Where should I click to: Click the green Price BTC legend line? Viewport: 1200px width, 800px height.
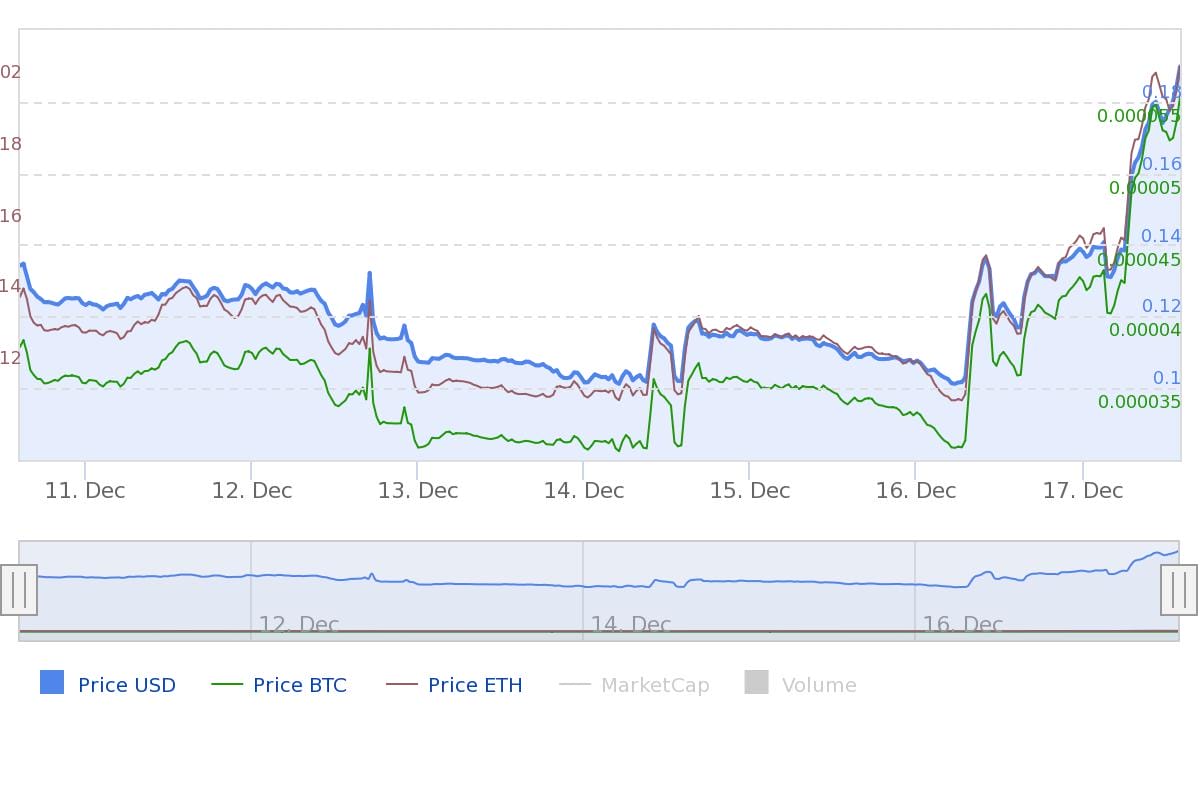pyautogui.click(x=227, y=684)
